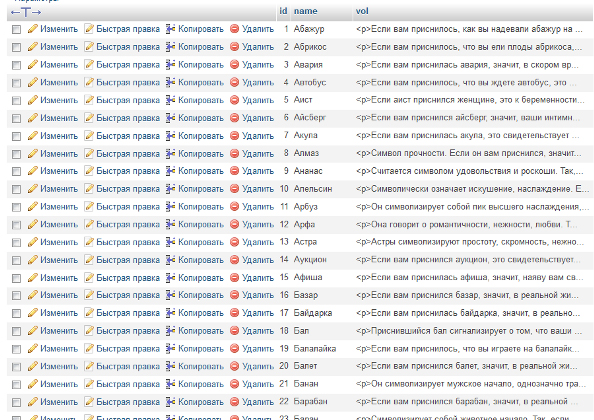Click Быстрая правка link in Аист row
The height and width of the screenshot is (420, 594).
click(128, 100)
